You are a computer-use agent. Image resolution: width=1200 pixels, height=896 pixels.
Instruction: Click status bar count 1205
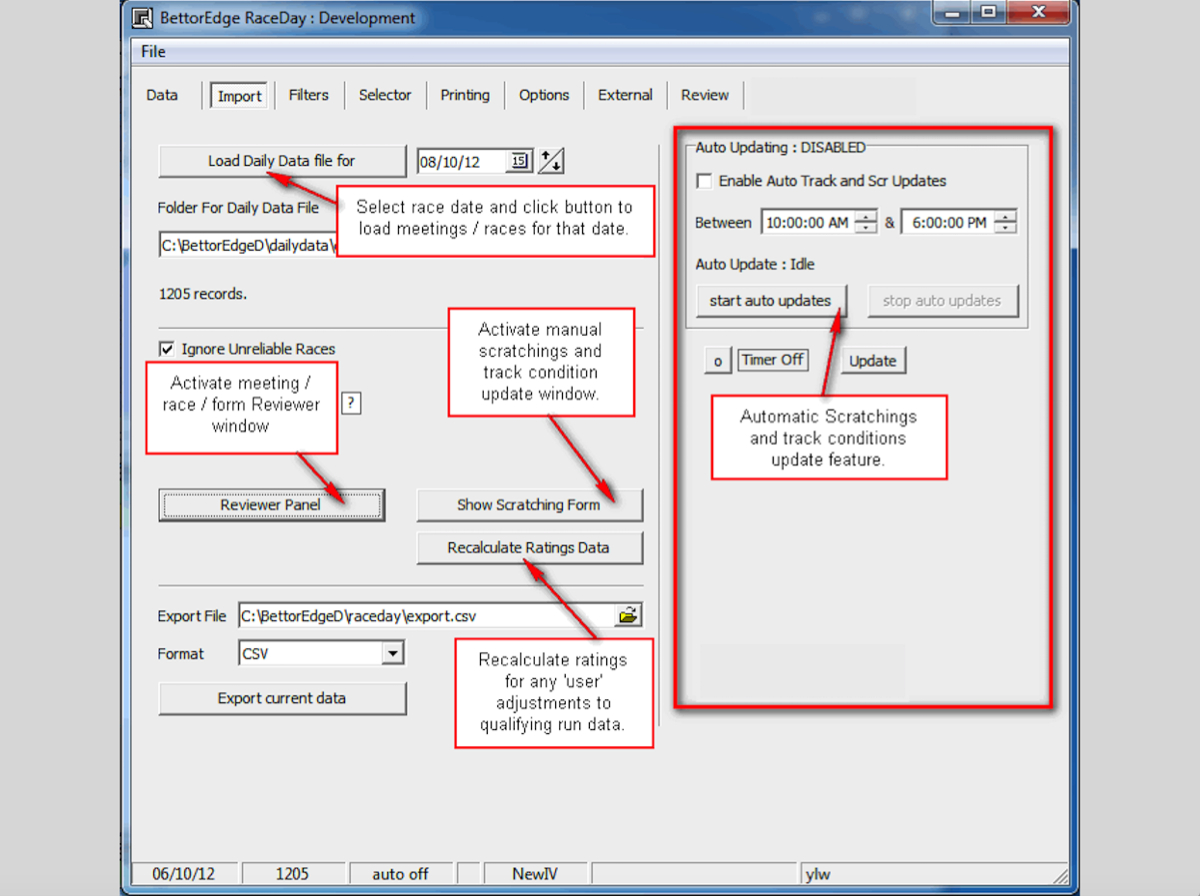coord(292,874)
